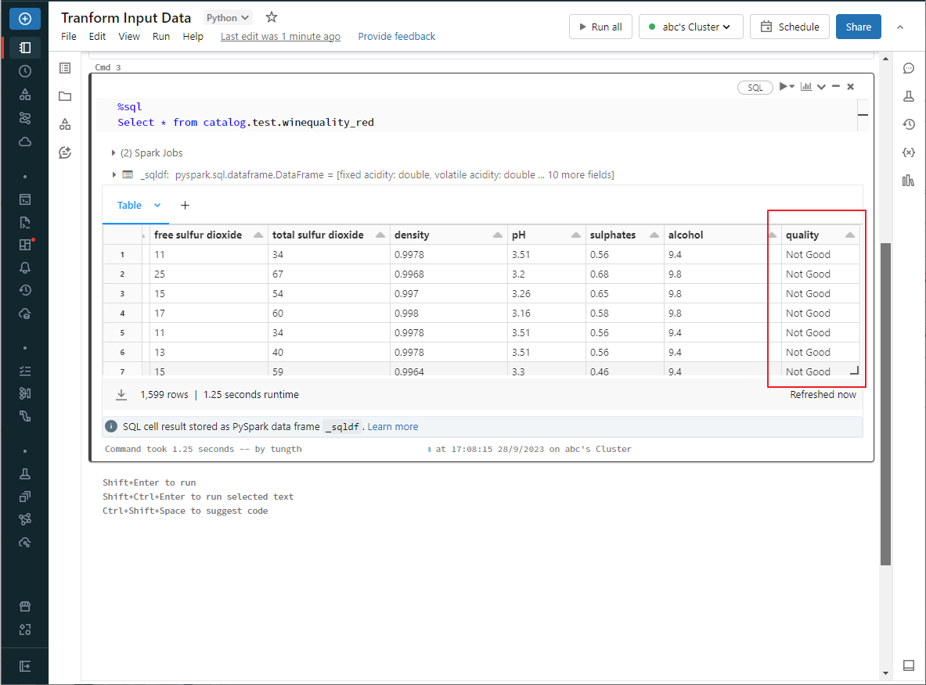Viewport: 926px width, 685px height.
Task: Click the Learn more link
Action: tap(392, 427)
